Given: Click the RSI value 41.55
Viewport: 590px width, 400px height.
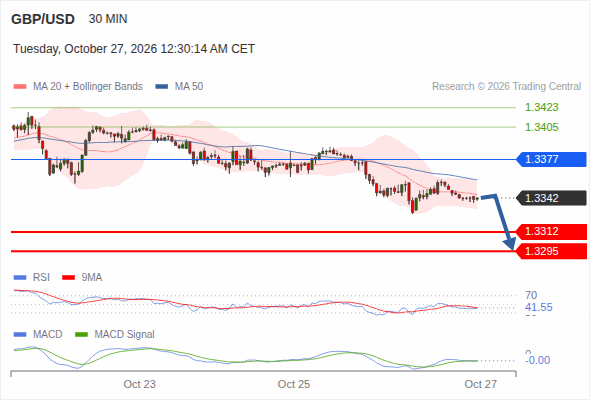Looking at the screenshot, I should 539,307.
